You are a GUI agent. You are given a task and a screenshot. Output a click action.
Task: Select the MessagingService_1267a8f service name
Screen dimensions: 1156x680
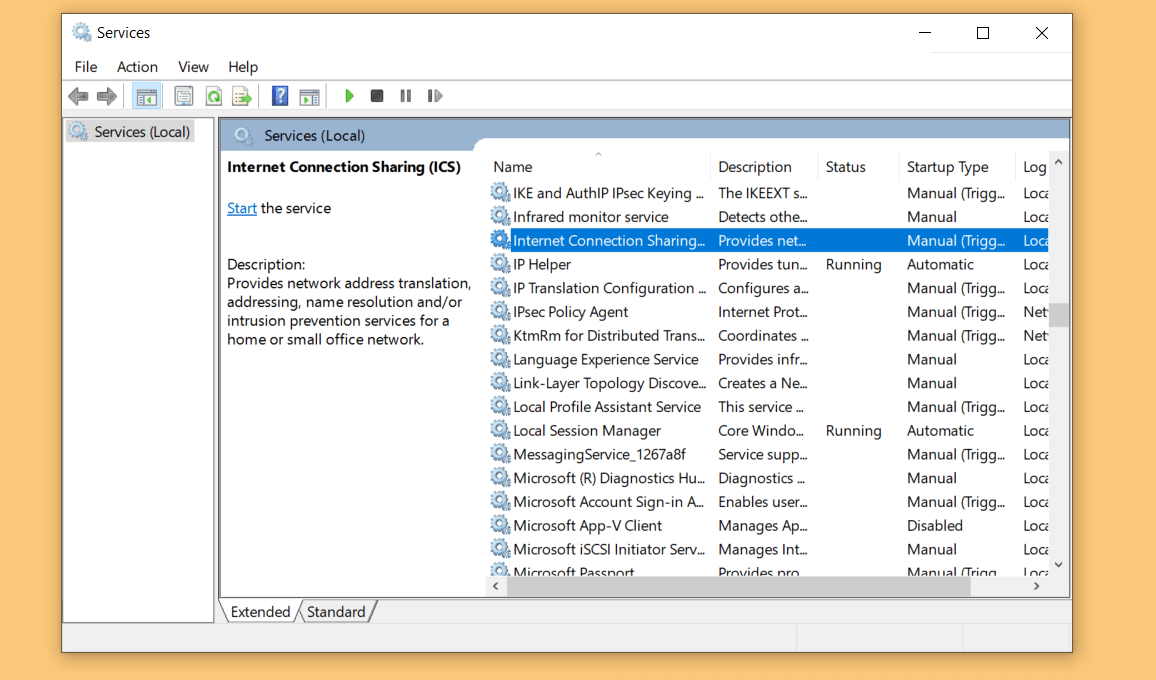pyautogui.click(x=599, y=454)
